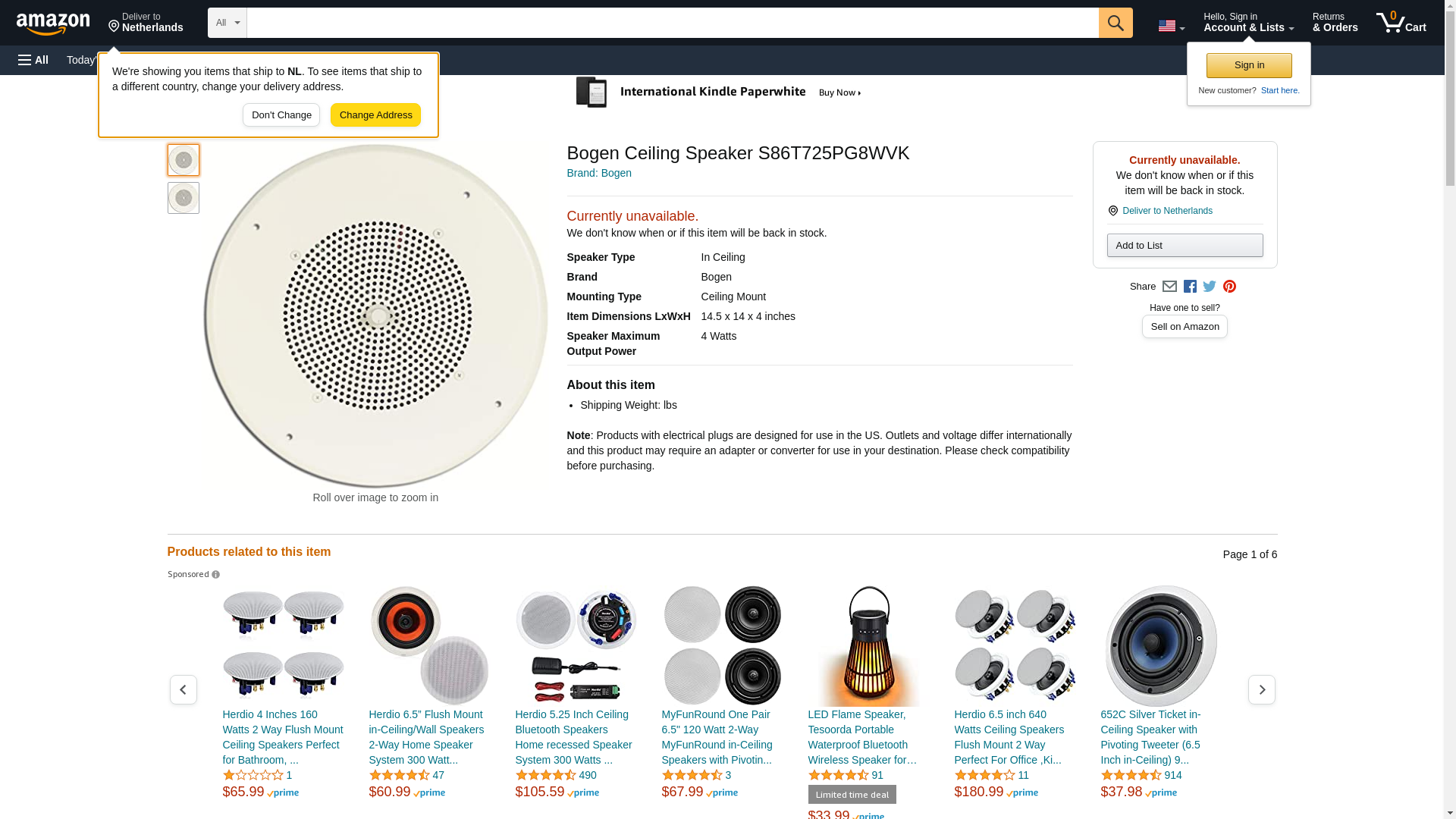Click the search magnifier button

point(1115,23)
